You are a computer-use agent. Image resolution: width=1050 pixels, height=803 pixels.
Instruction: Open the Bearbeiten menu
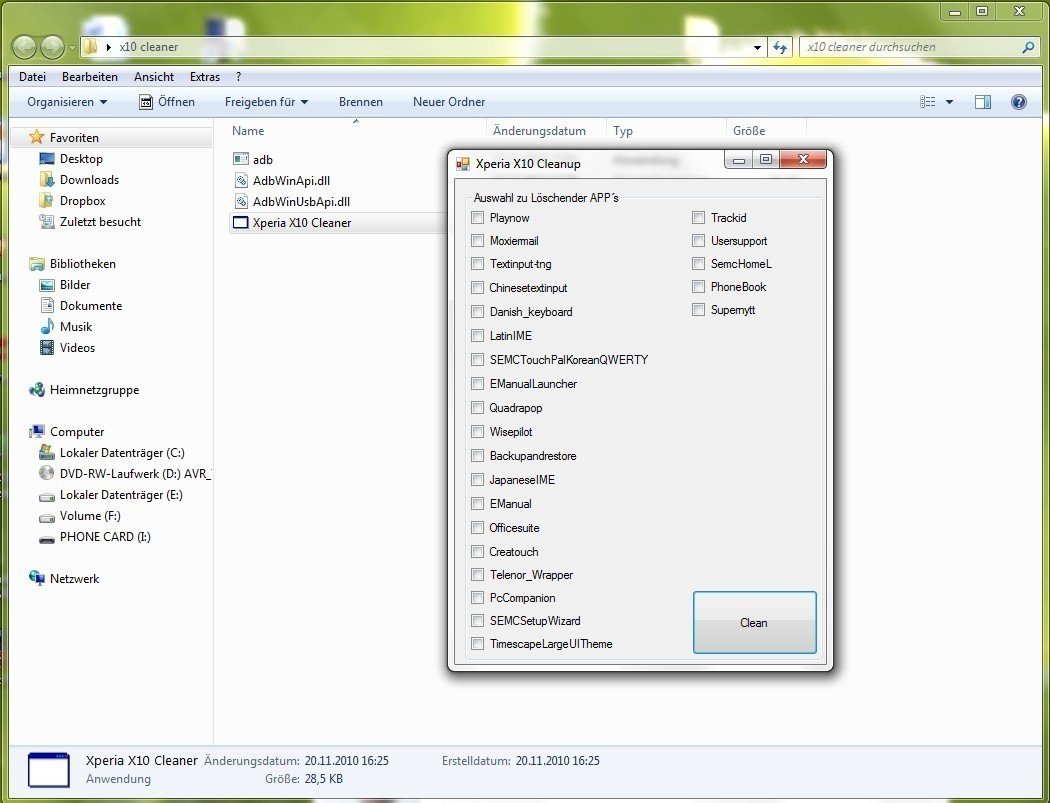tap(90, 77)
